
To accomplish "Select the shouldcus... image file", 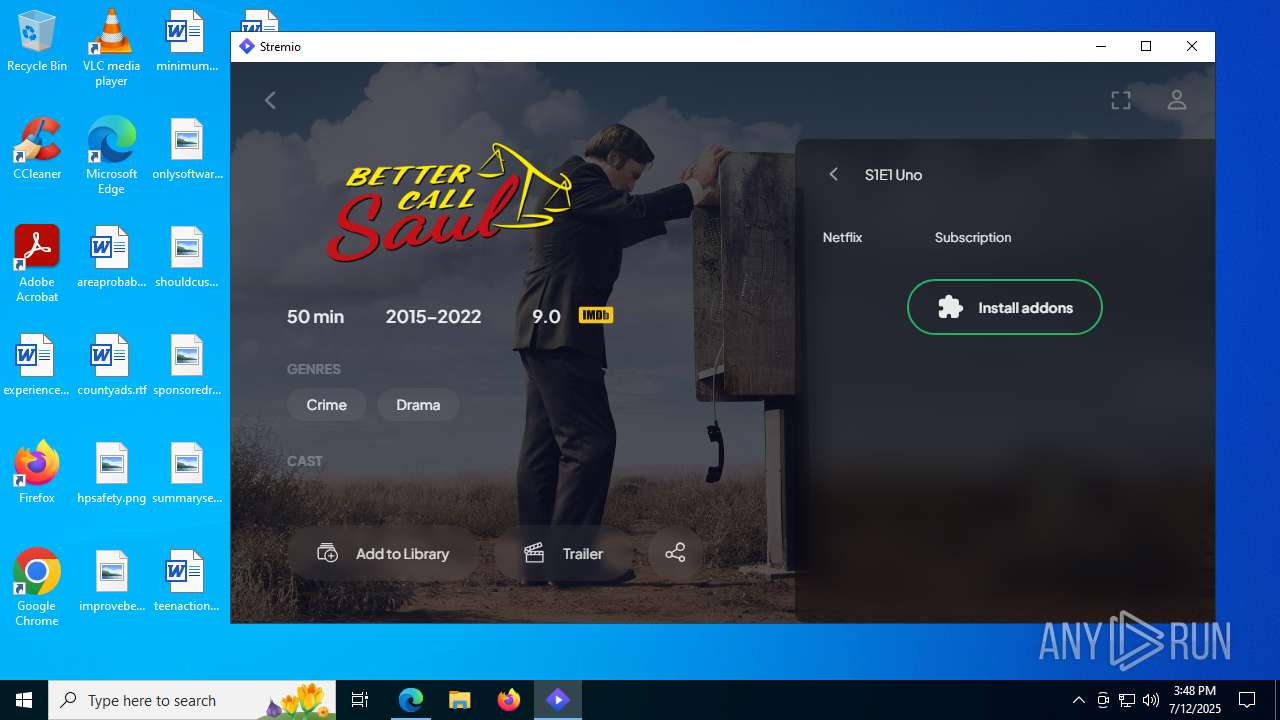I will (x=187, y=257).
